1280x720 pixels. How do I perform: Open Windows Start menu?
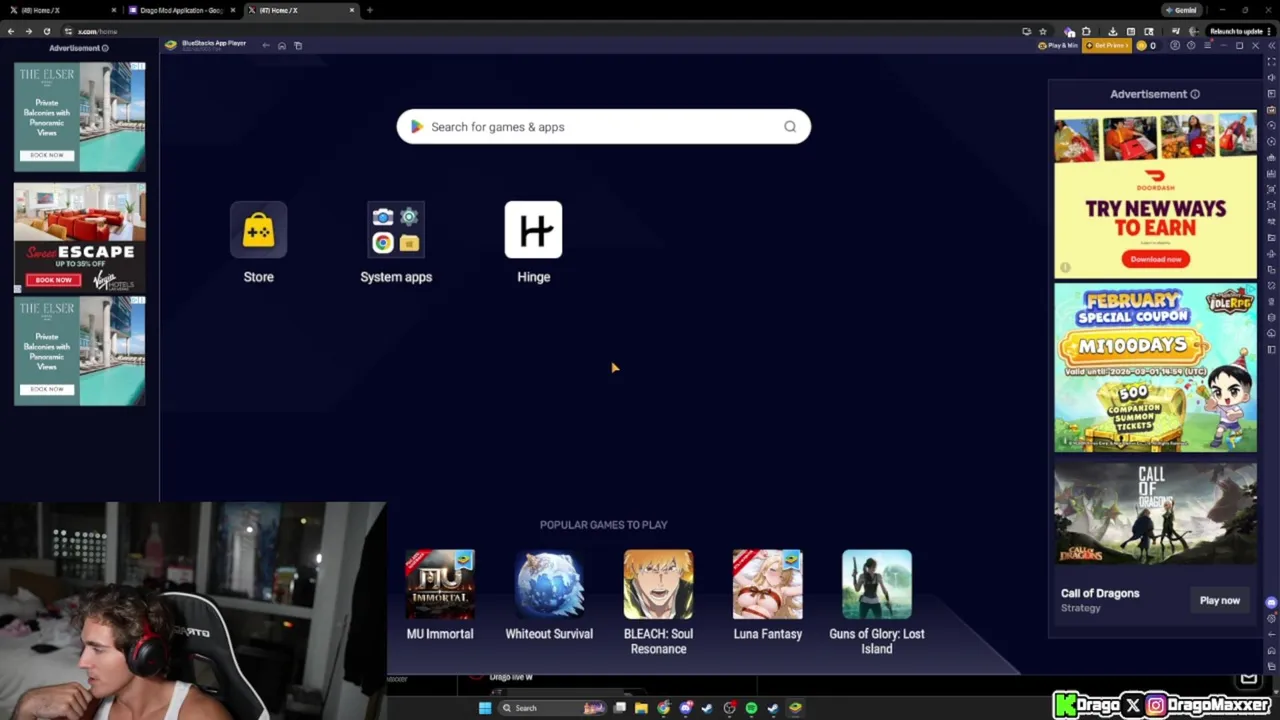point(485,708)
